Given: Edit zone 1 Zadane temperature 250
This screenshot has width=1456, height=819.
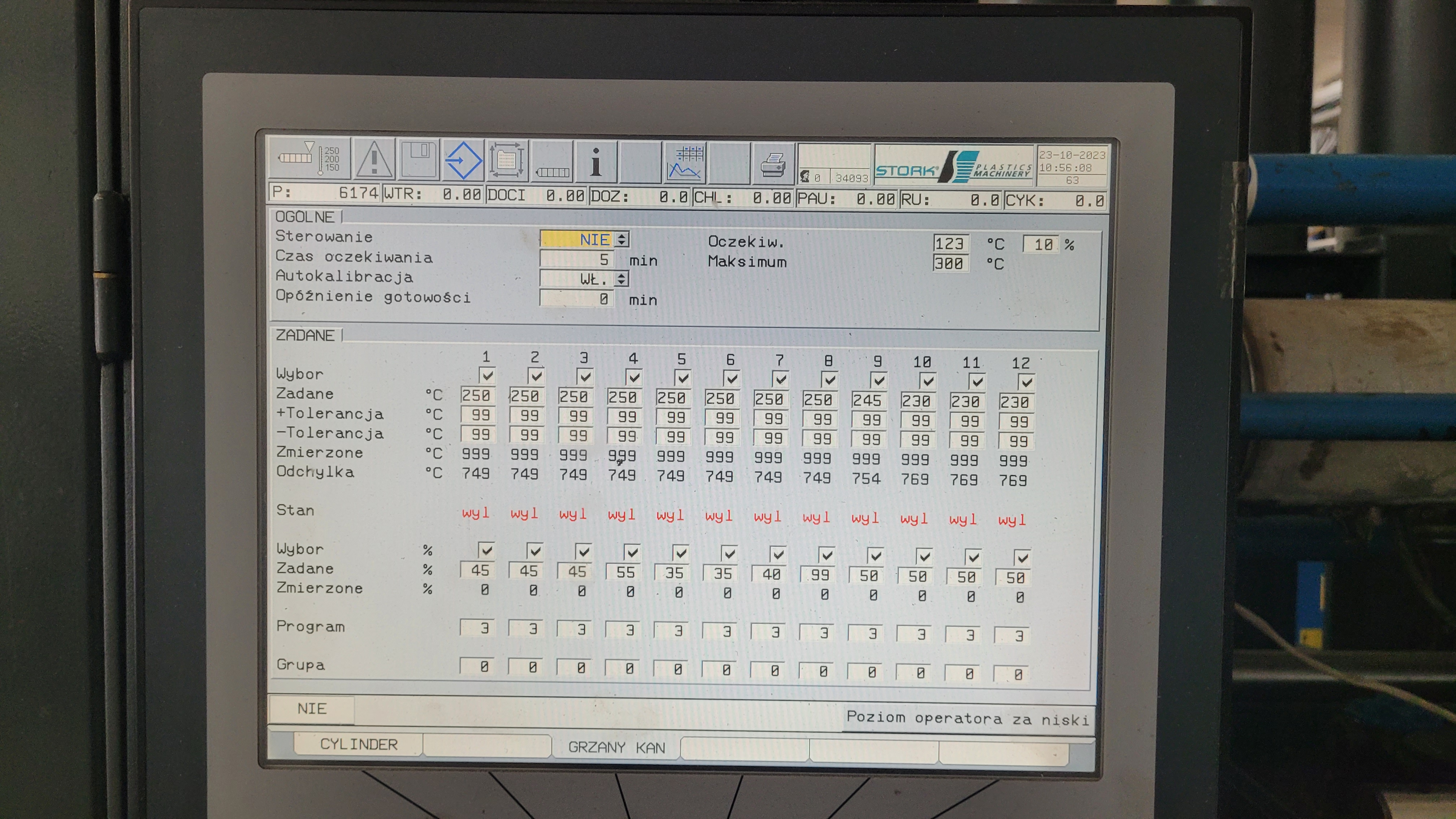Looking at the screenshot, I should coord(478,395).
